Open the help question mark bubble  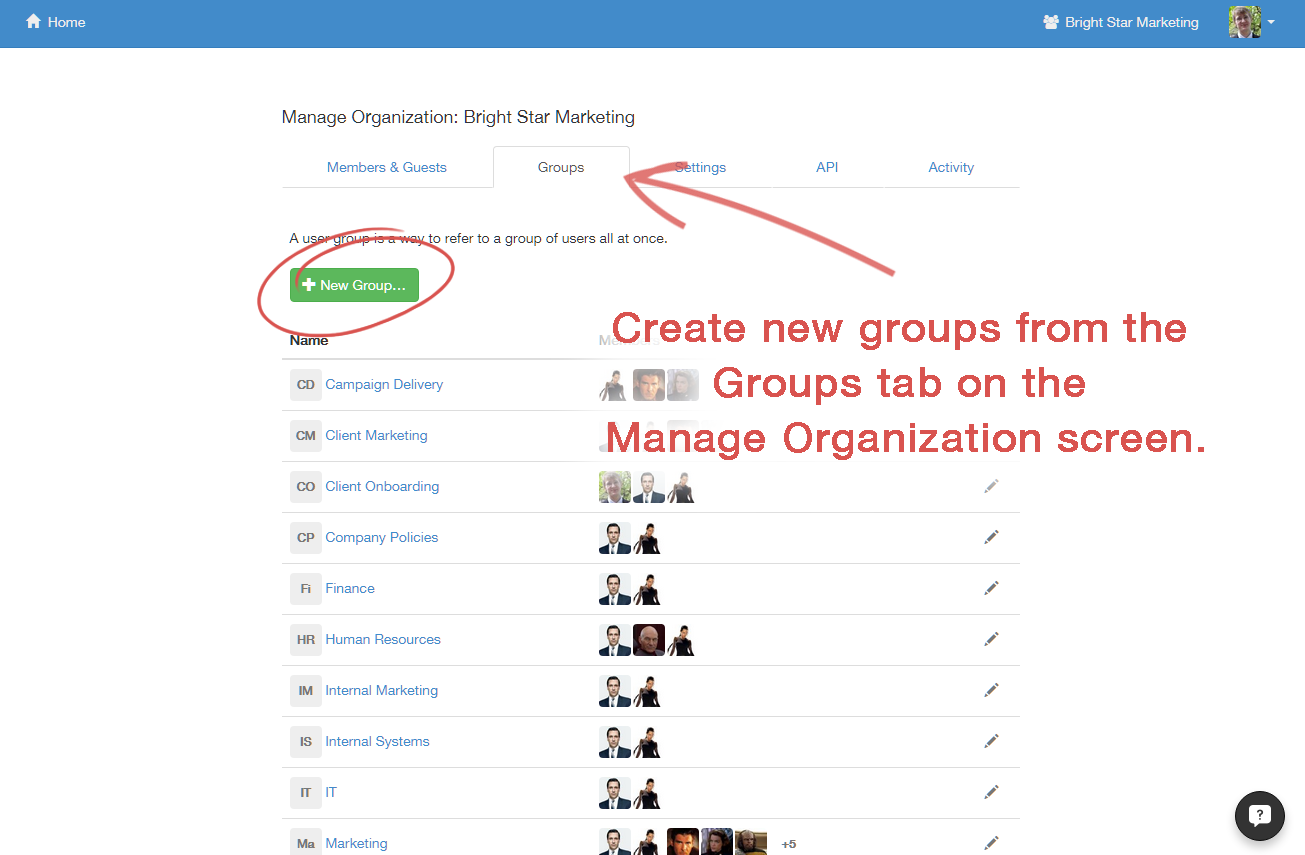pos(1259,815)
